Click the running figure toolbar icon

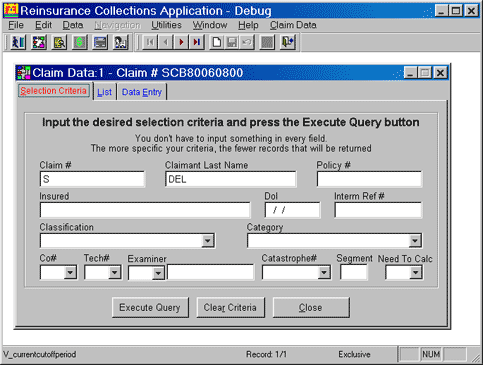click(x=18, y=42)
